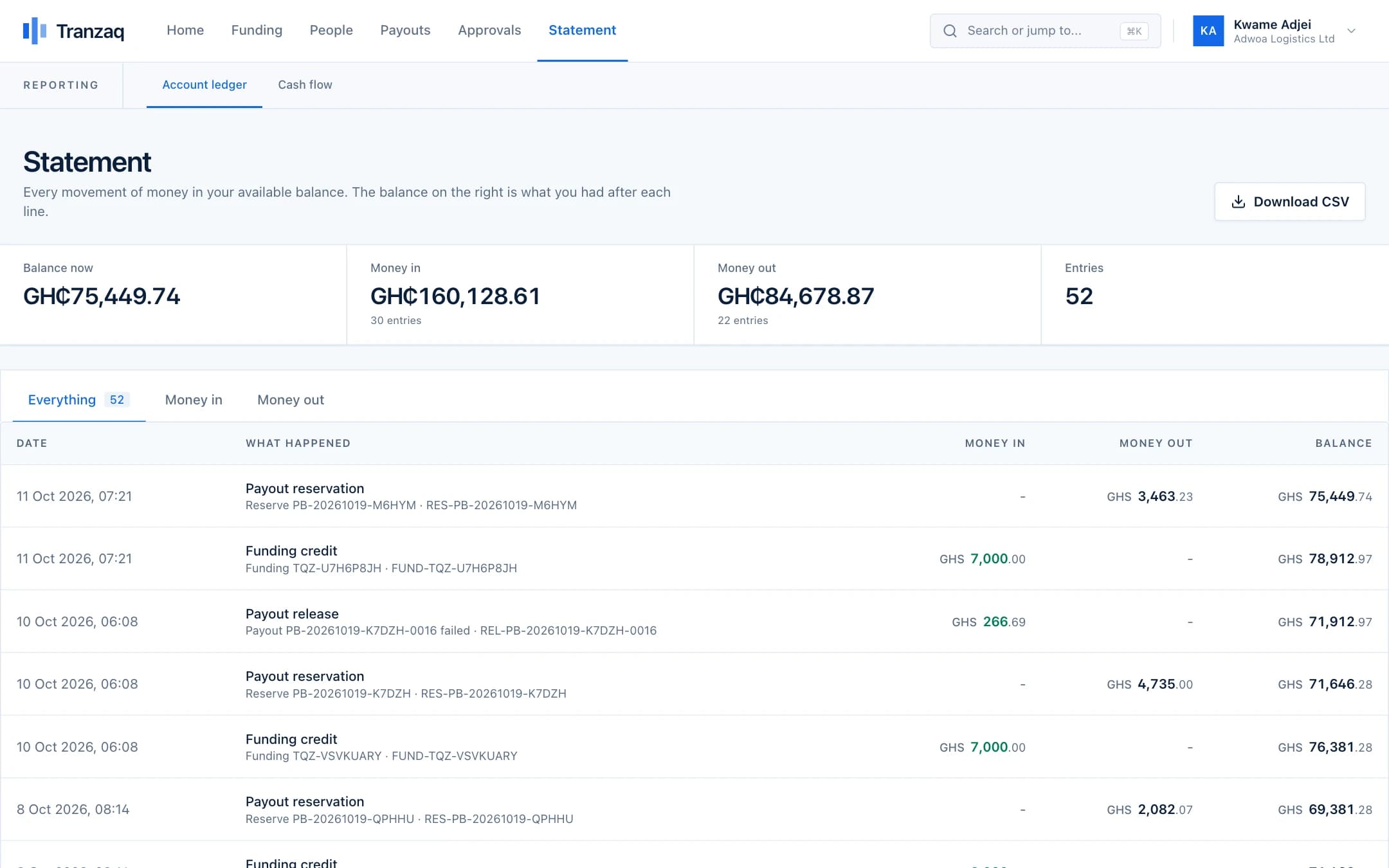Click the Adwoa Logistics Ltd company name

pos(1284,39)
